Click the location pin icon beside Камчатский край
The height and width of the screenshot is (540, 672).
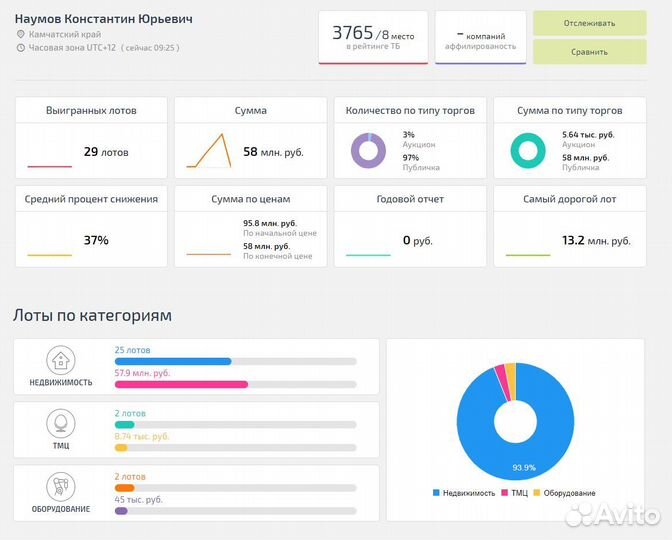[x=20, y=34]
